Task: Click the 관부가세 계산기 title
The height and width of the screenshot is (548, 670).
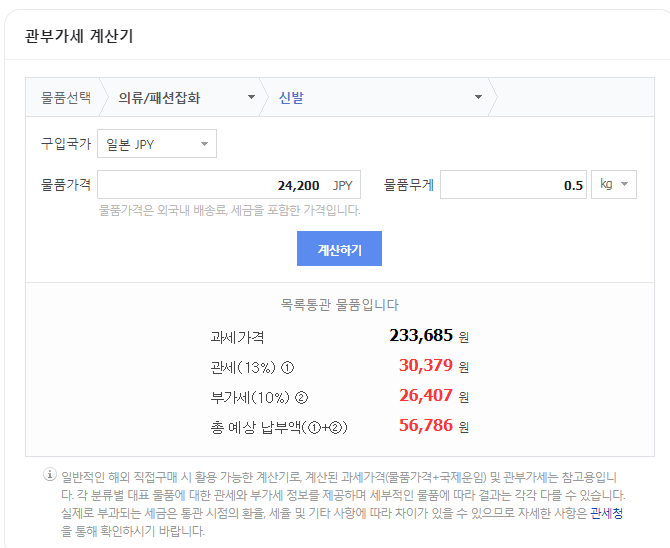Action: [79, 36]
